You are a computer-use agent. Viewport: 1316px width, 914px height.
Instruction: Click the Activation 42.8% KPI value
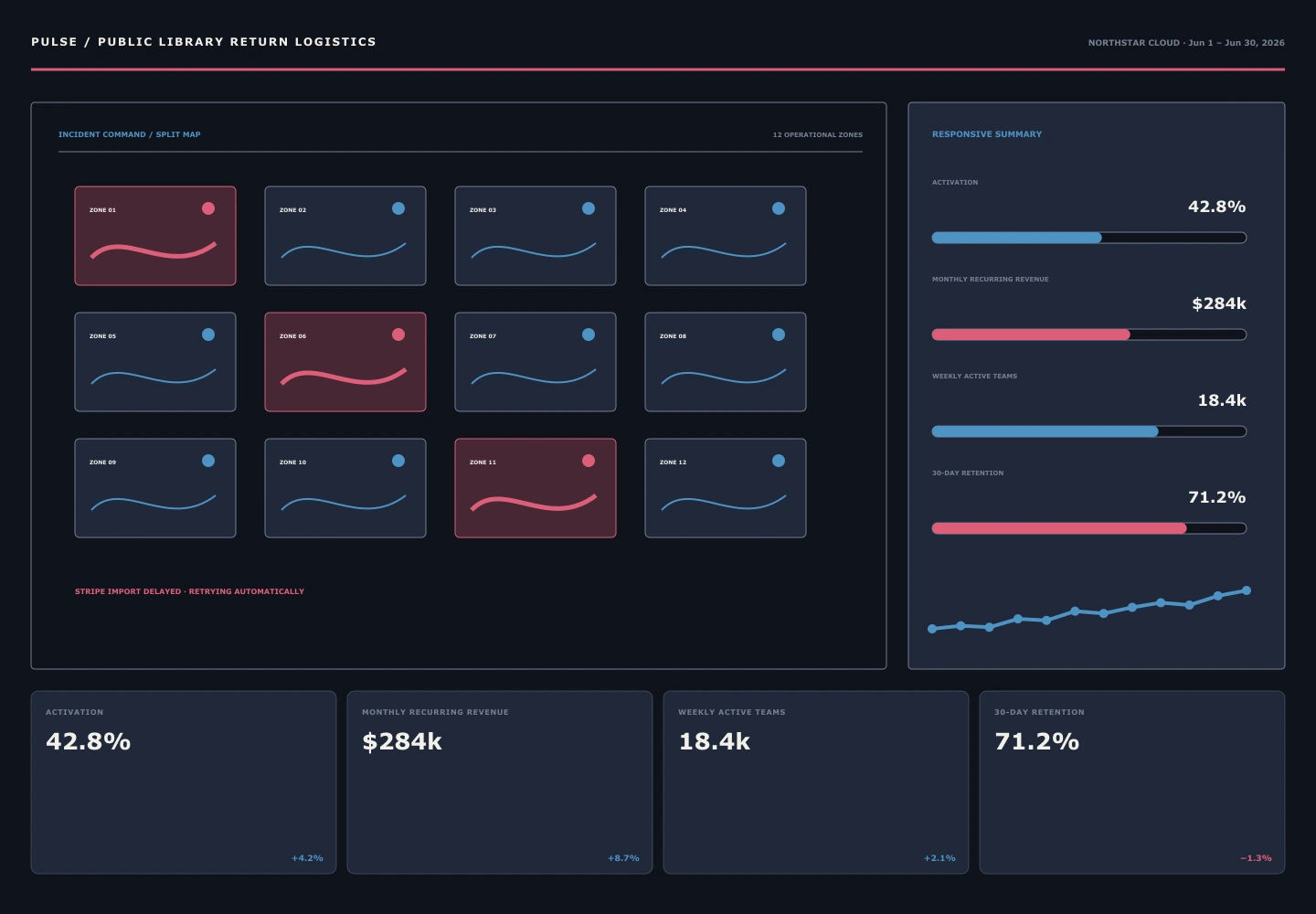[89, 741]
